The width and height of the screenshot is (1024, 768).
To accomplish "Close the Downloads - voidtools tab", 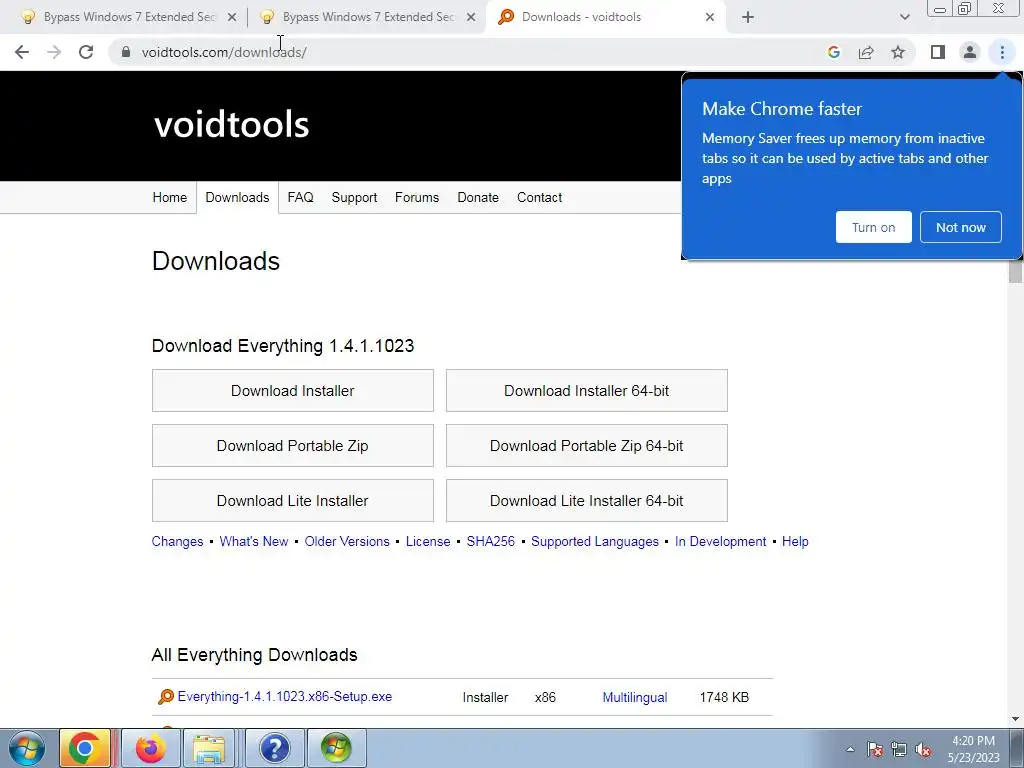I will 710,17.
